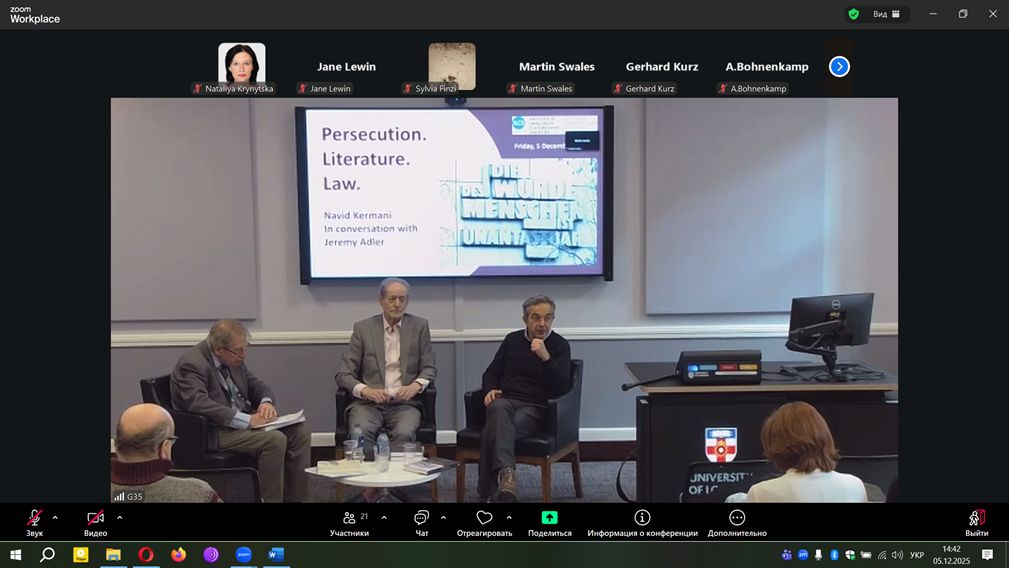Show next participants with blue arrow

coord(839,66)
